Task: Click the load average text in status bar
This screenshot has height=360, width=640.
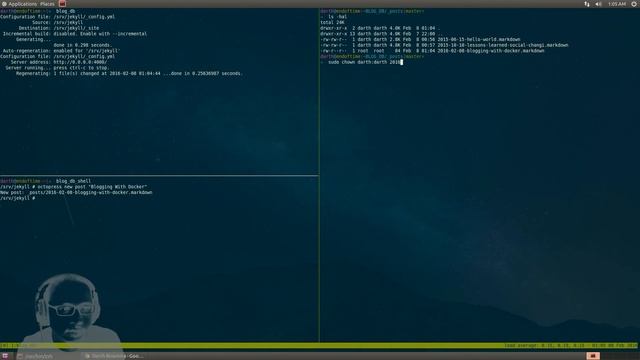Action: (571, 346)
